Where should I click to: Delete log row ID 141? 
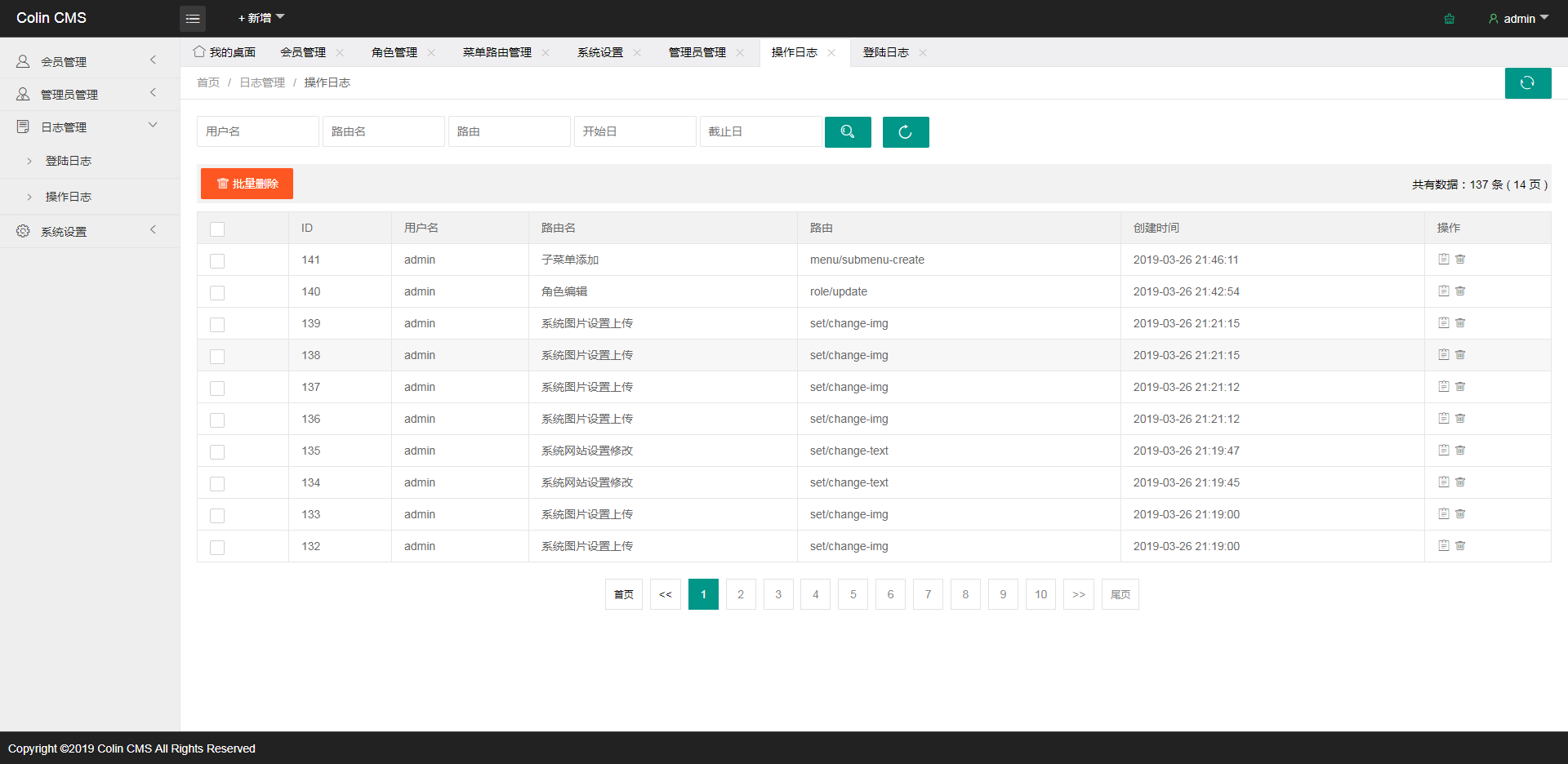click(x=1460, y=260)
